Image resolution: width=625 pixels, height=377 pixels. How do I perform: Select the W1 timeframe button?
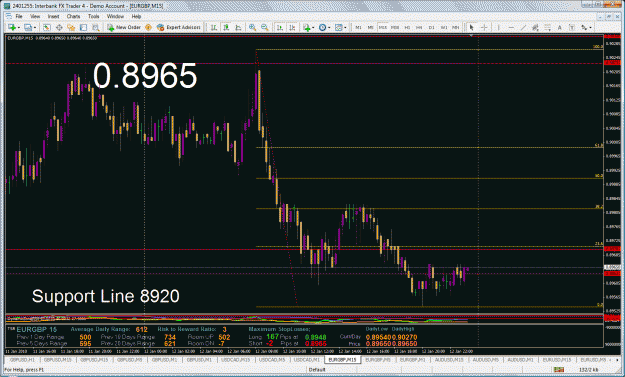[444, 27]
